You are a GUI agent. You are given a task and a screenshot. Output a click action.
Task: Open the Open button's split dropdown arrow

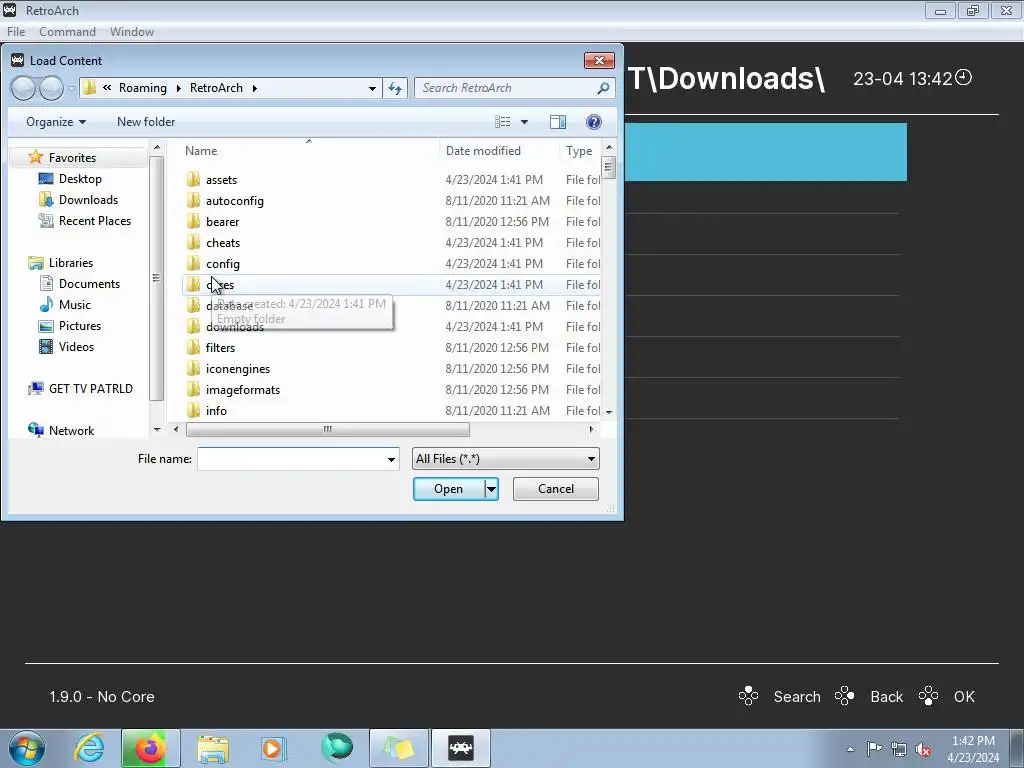coord(491,489)
